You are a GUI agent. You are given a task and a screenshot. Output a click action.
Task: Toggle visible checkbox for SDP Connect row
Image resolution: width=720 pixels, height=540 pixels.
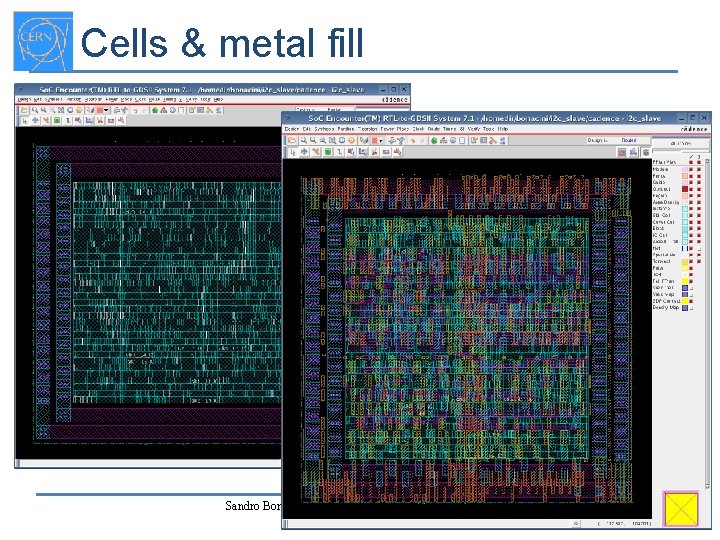click(691, 301)
